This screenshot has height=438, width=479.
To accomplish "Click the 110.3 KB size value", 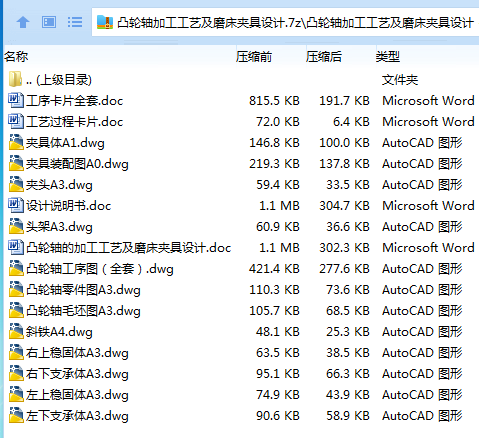I will (x=274, y=290).
